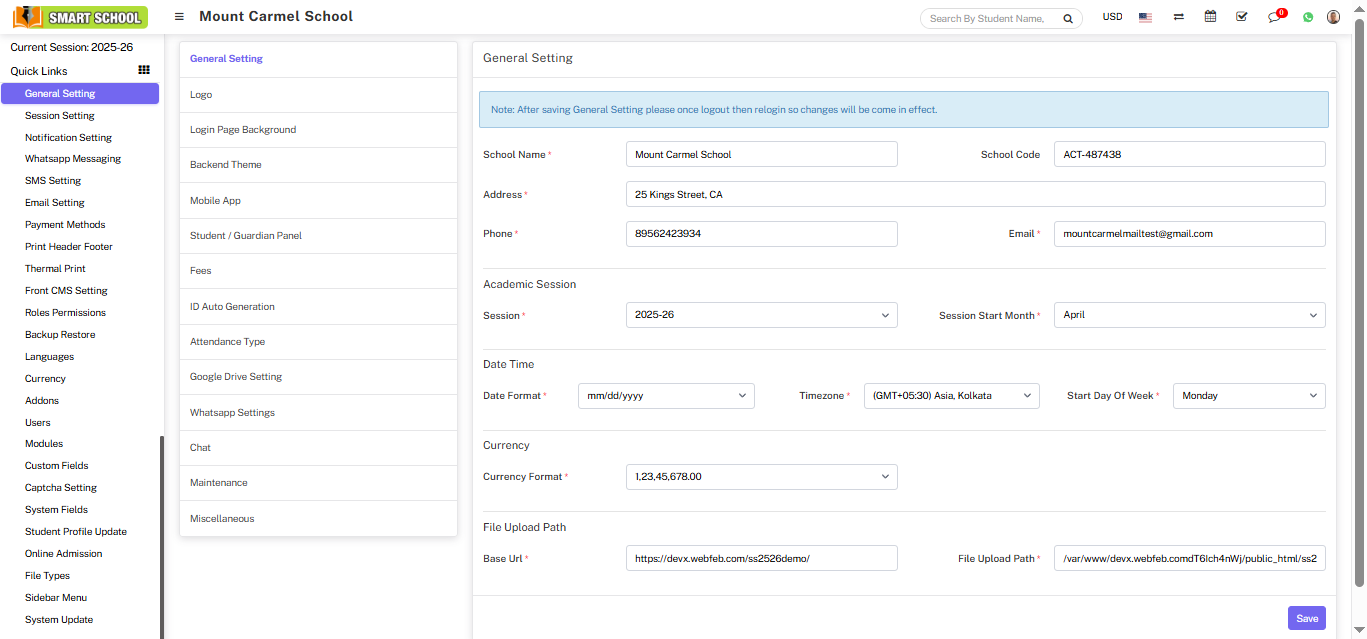Open the Session Start Month dropdown
The height and width of the screenshot is (639, 1367).
pyautogui.click(x=1189, y=315)
